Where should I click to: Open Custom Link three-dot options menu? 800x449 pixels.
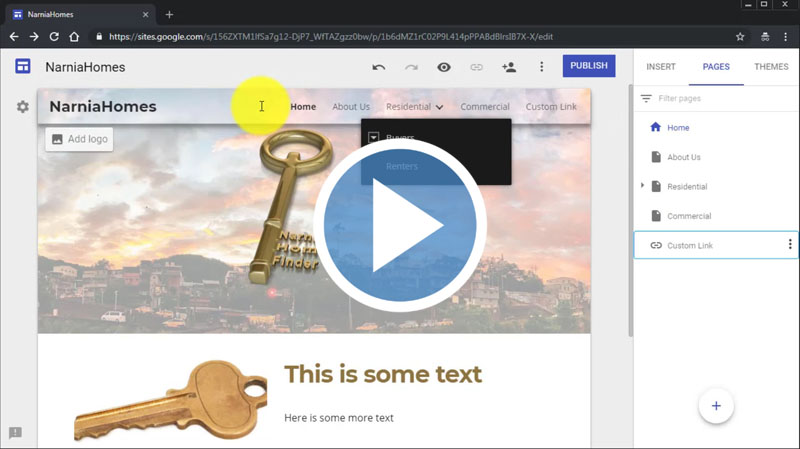pos(790,245)
